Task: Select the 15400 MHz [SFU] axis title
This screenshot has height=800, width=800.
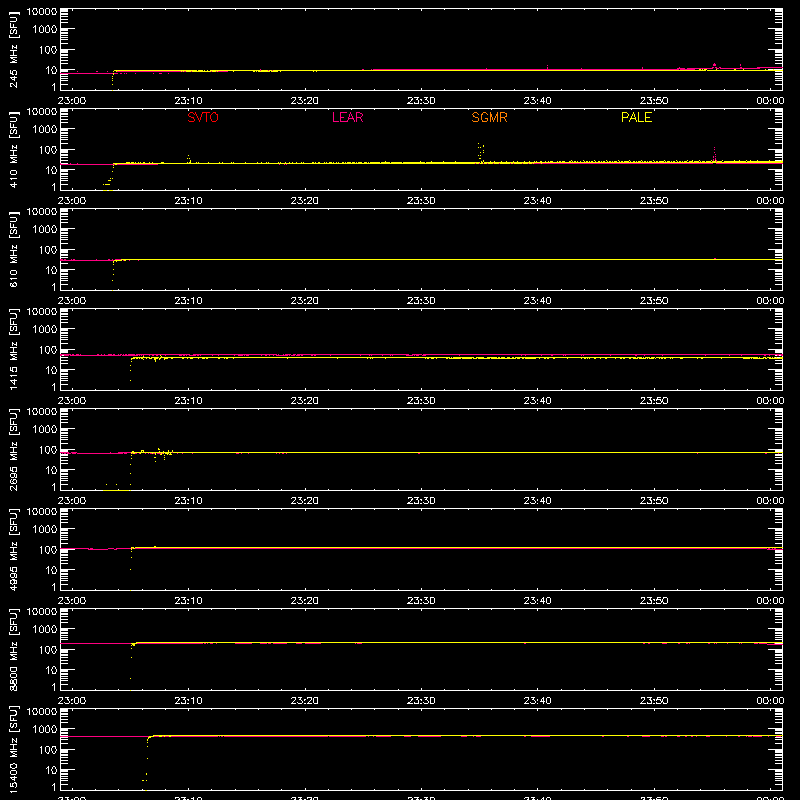Action: coord(13,749)
